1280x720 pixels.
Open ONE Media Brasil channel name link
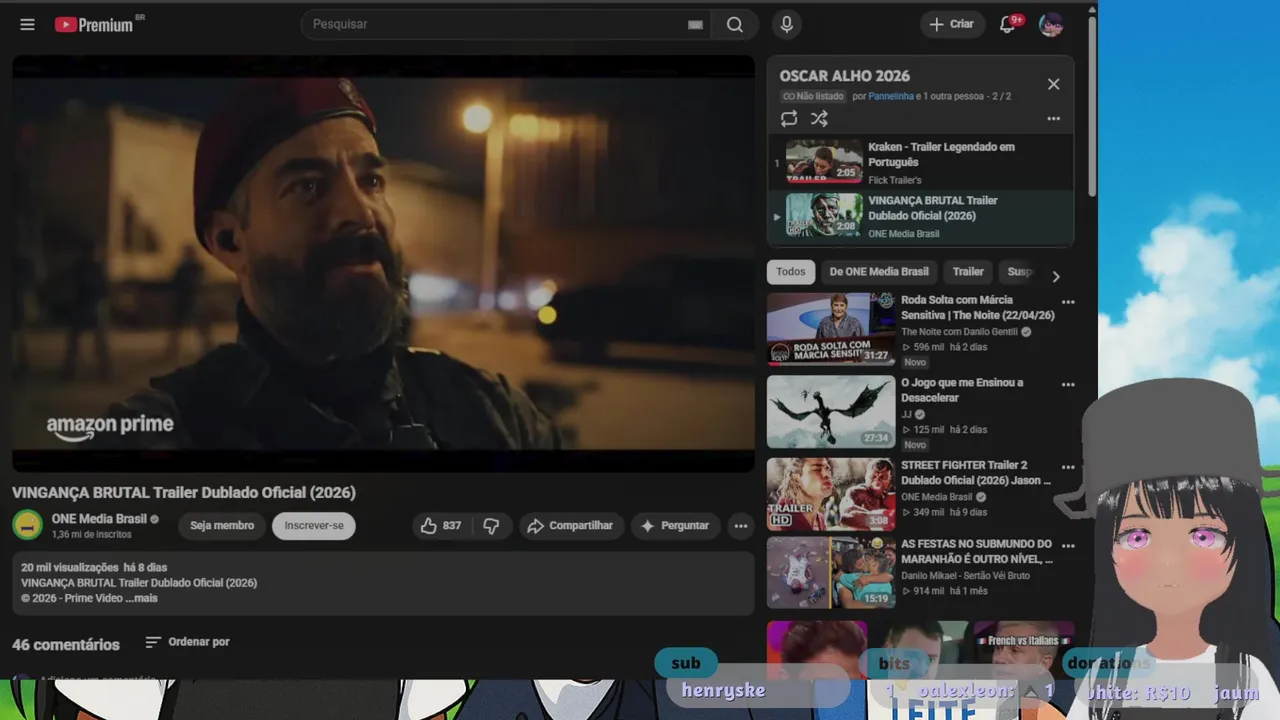tap(99, 519)
